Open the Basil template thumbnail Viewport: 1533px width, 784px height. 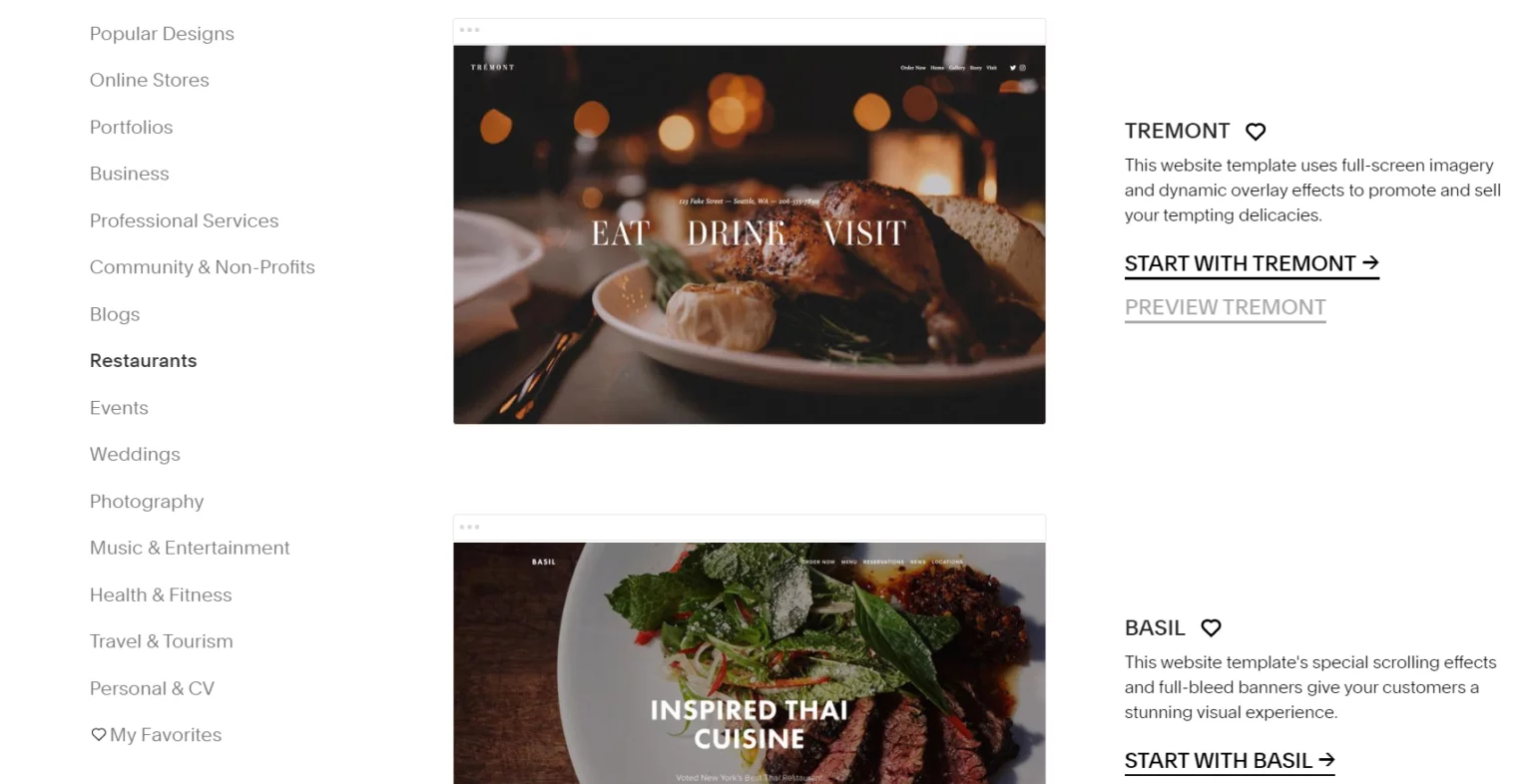[750, 663]
